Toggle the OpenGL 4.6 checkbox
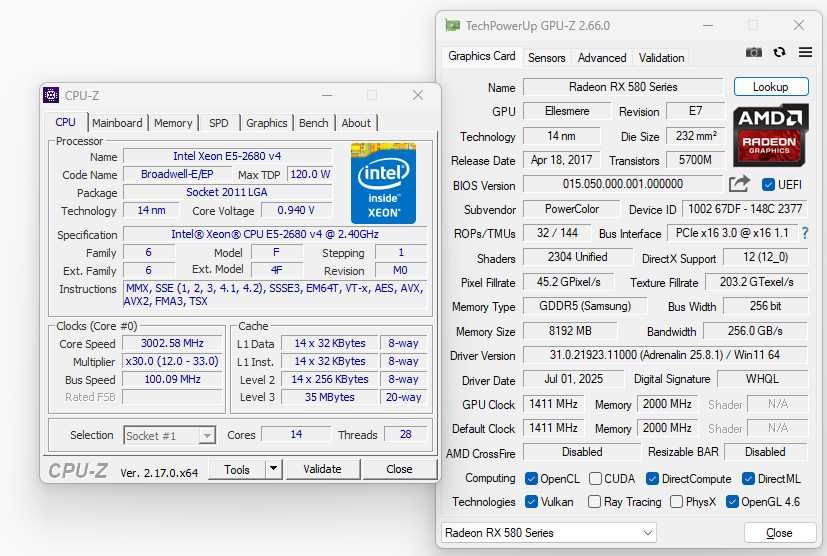This screenshot has width=827, height=556. [732, 502]
